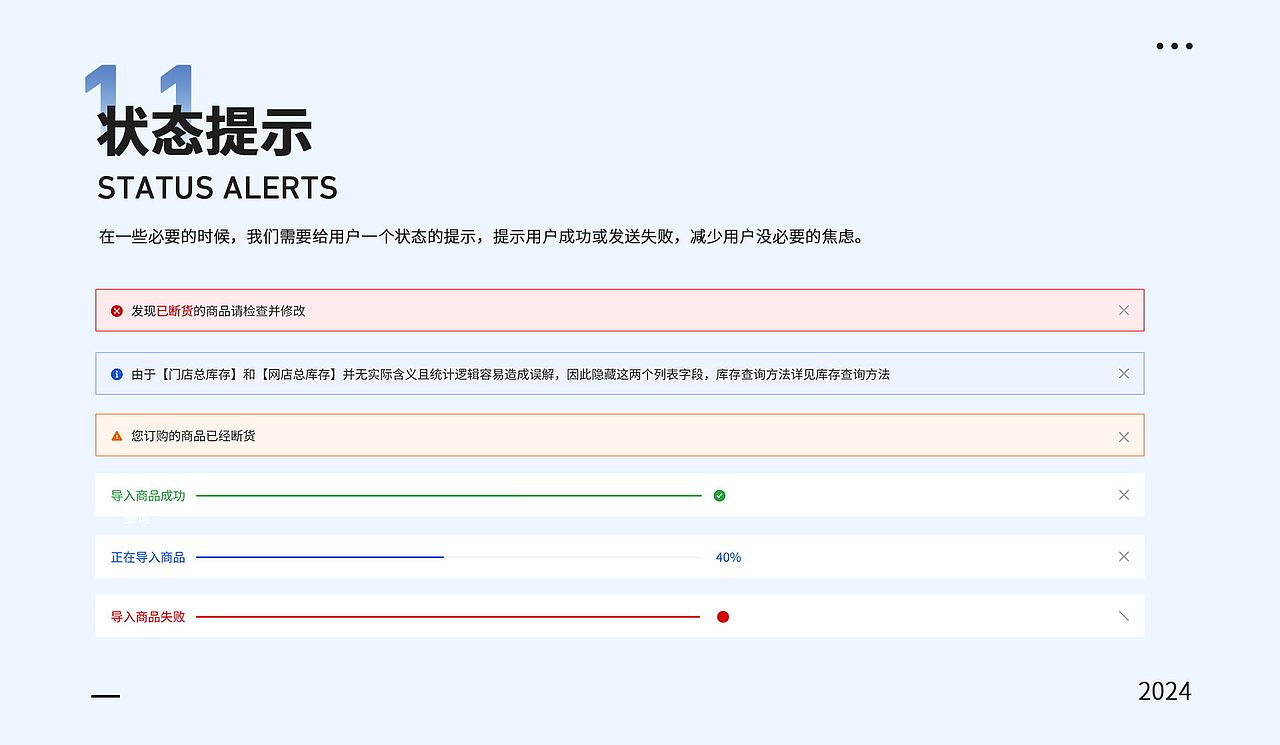
Task: Click the 状态提示 title
Action: tap(205, 132)
